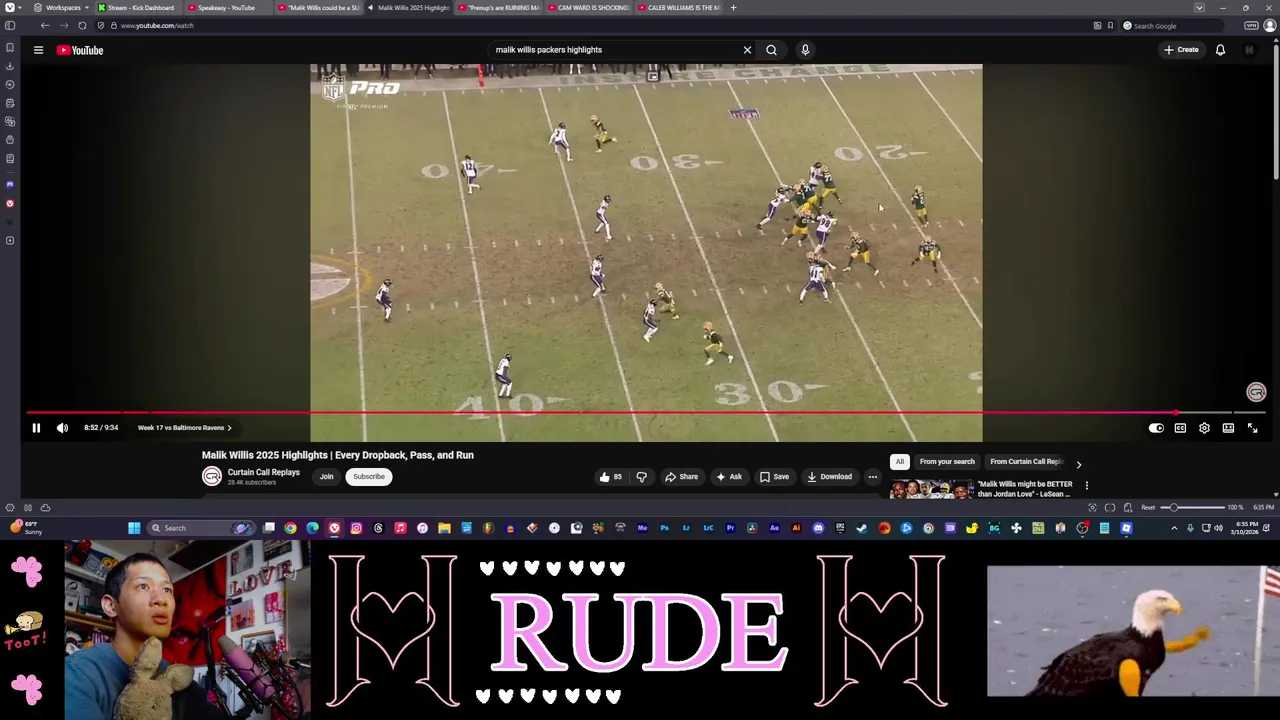Select the From Curtain Call Replays chip
1280x720 pixels.
pos(1025,462)
